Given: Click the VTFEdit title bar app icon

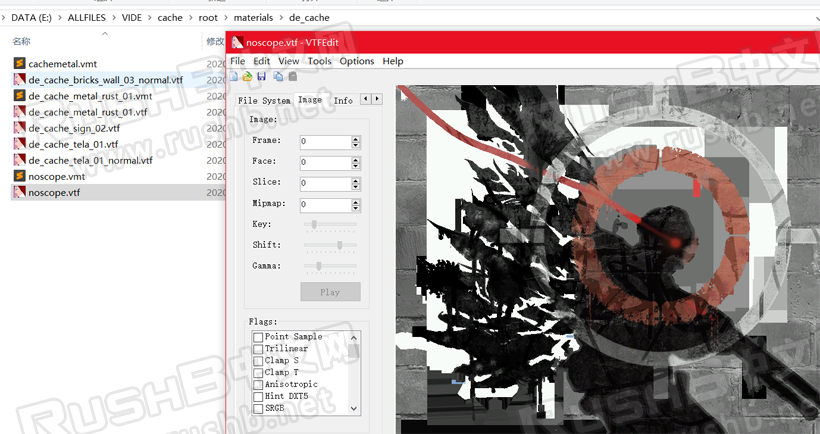Looking at the screenshot, I should [x=236, y=43].
